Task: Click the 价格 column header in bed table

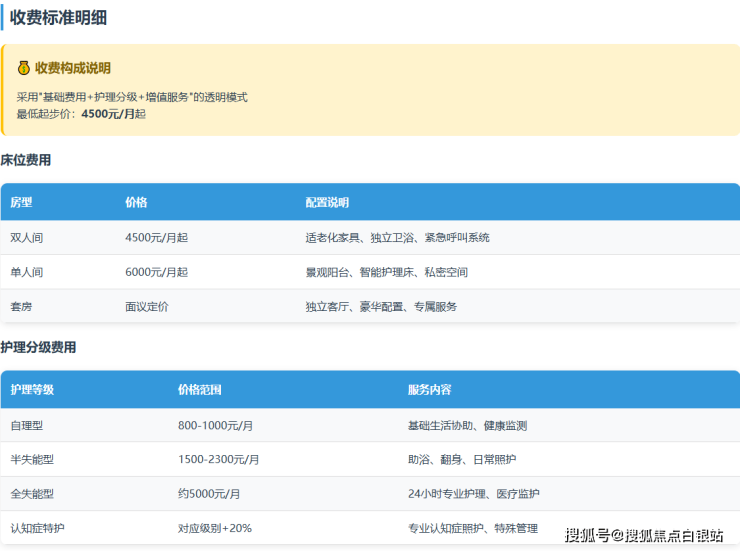Action: click(x=136, y=202)
